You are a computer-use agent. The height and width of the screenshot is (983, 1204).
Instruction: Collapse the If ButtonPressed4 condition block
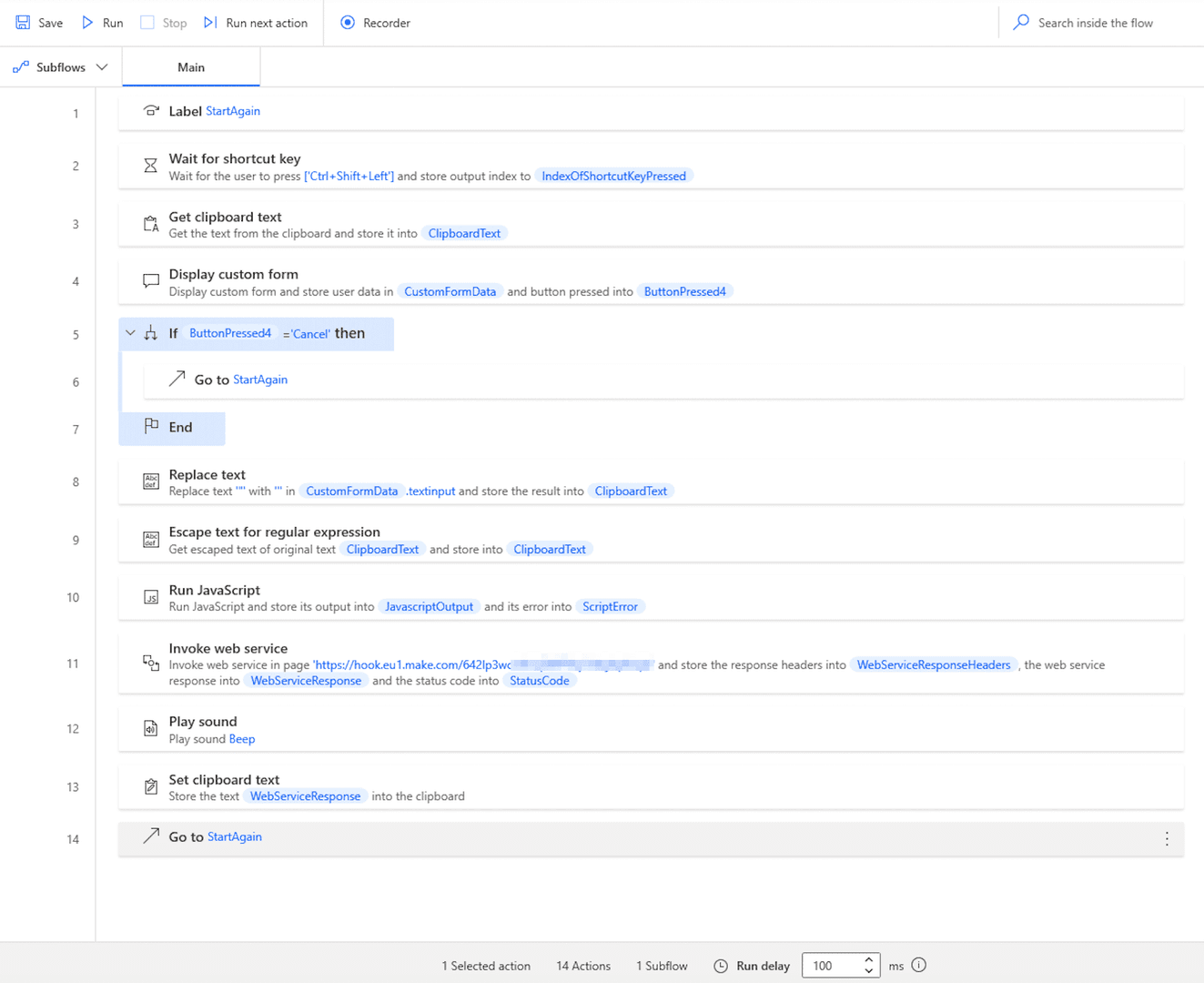point(130,334)
